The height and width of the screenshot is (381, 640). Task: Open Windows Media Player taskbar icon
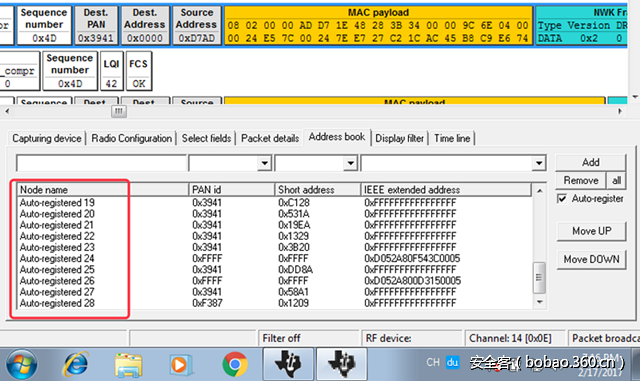180,365
